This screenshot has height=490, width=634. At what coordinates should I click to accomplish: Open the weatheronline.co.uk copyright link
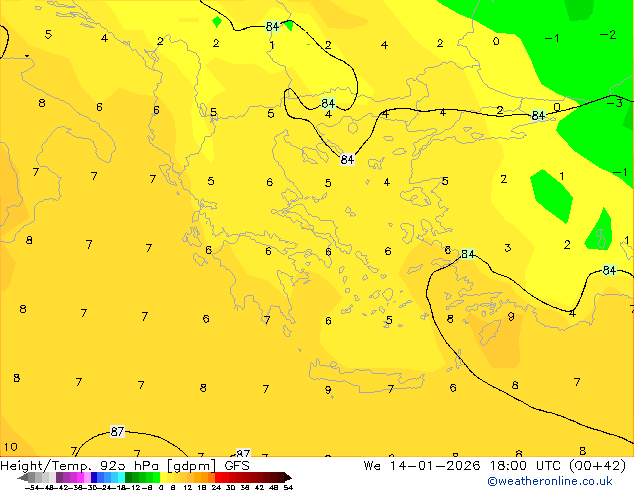pyautogui.click(x=549, y=481)
